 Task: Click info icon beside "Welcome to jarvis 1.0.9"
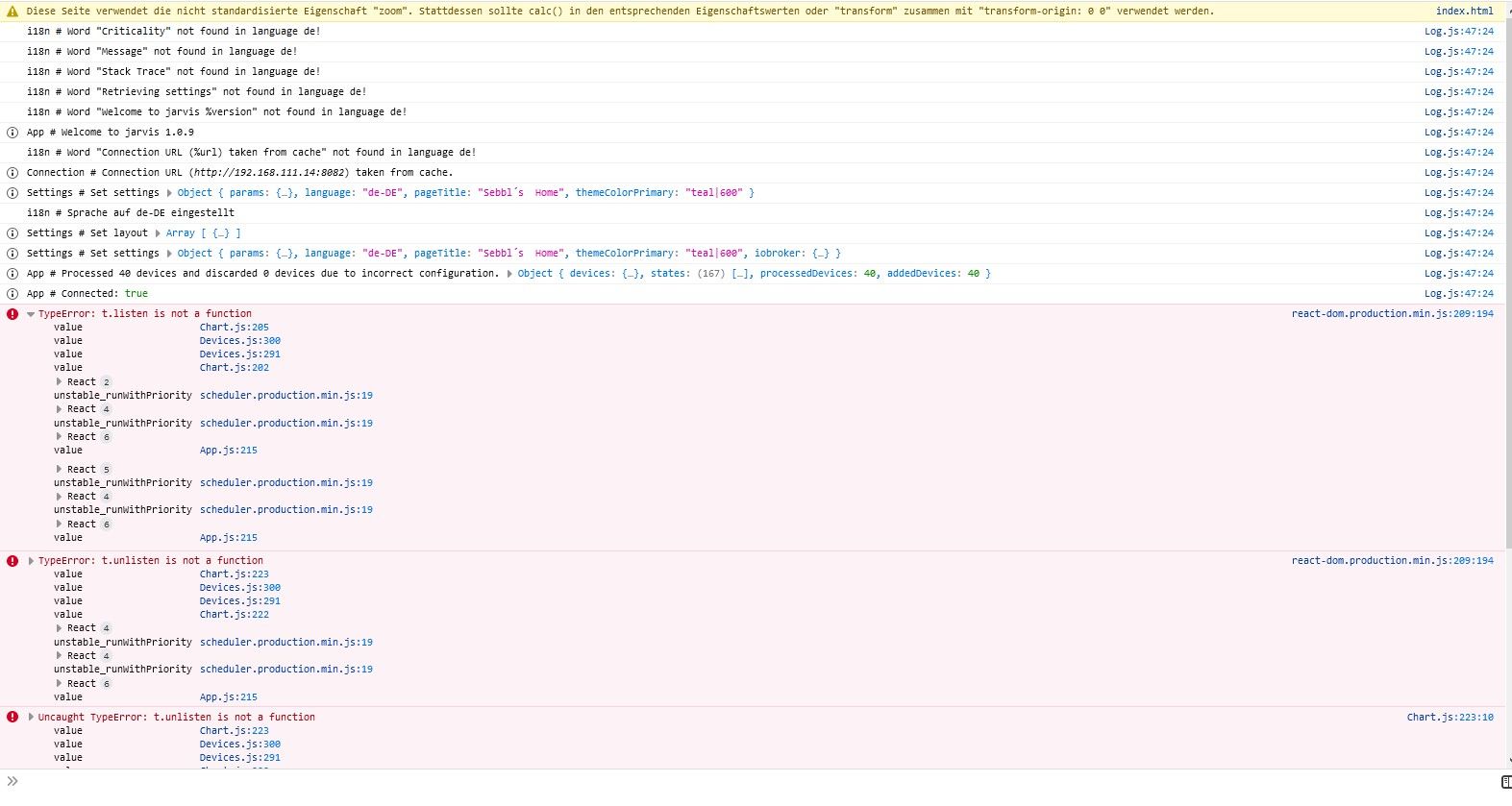pyautogui.click(x=12, y=133)
